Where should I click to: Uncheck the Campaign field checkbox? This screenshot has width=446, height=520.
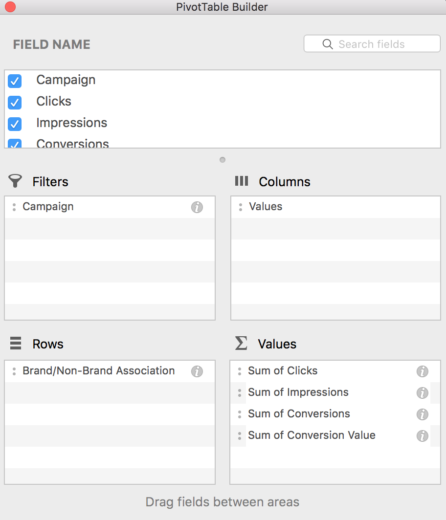[x=15, y=81]
